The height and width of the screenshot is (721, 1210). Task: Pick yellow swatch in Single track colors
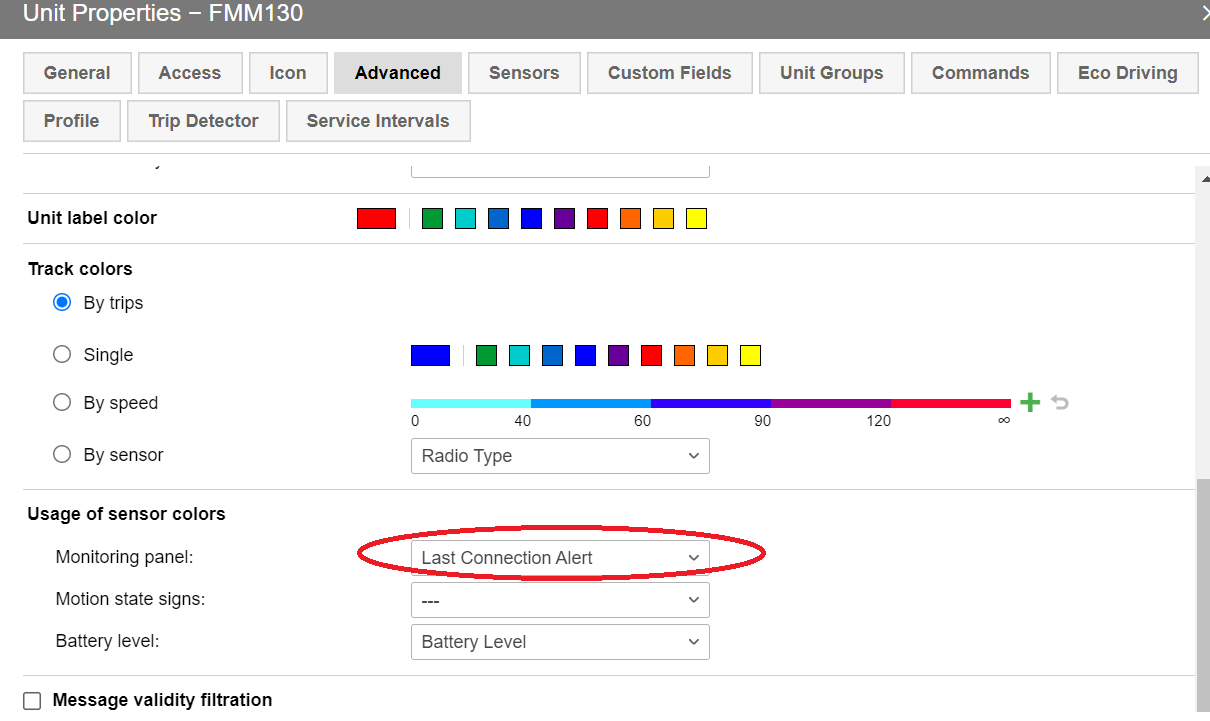750,355
